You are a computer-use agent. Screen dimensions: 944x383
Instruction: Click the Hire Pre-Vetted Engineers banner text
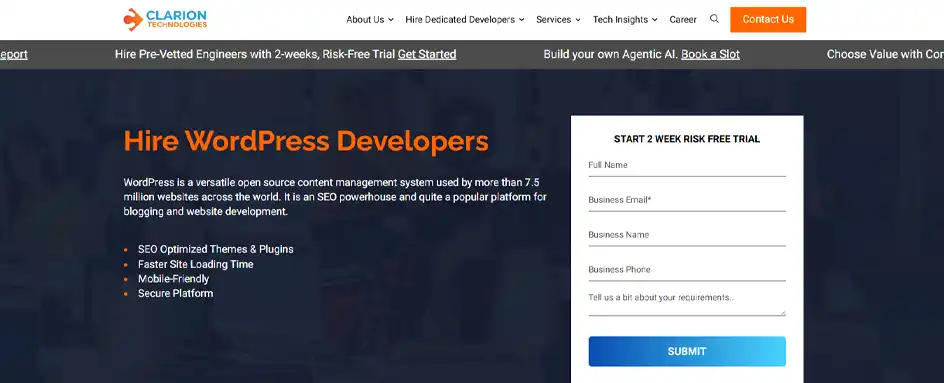pos(255,54)
